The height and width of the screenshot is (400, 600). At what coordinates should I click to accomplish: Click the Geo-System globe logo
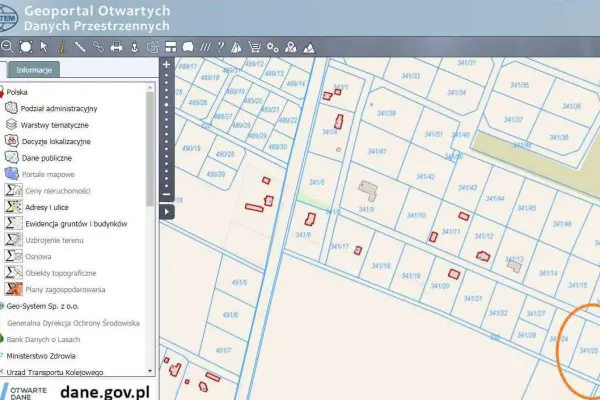point(8,18)
